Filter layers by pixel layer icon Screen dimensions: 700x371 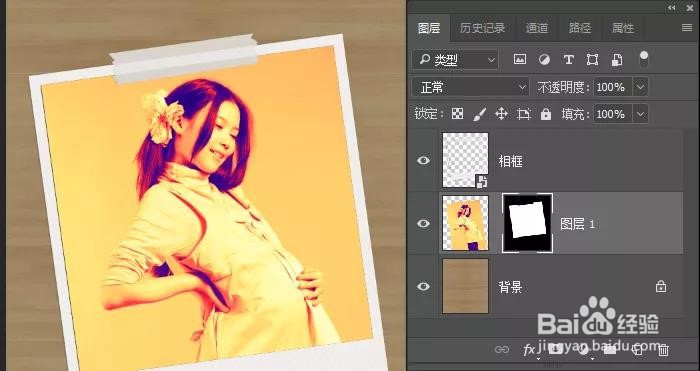pyautogui.click(x=520, y=59)
